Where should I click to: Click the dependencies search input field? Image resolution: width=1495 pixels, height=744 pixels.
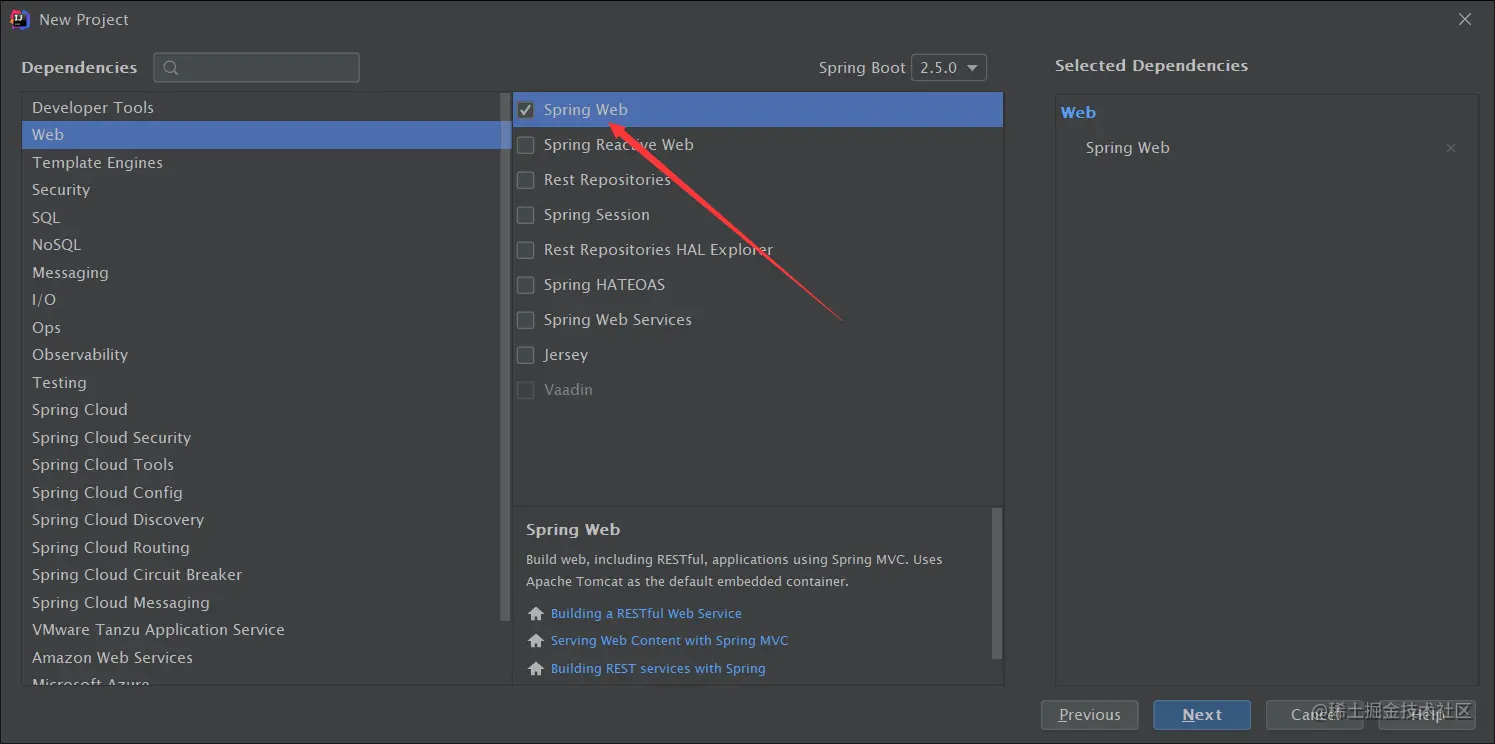(256, 68)
